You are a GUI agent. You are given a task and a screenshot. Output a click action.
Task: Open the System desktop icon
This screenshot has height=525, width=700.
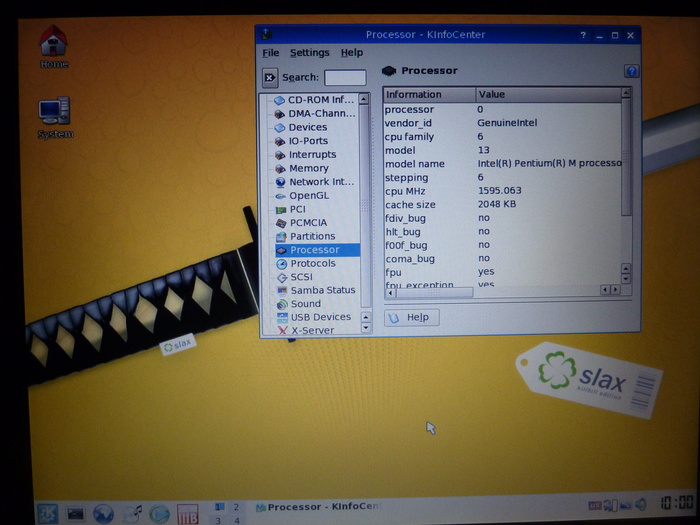(x=54, y=117)
